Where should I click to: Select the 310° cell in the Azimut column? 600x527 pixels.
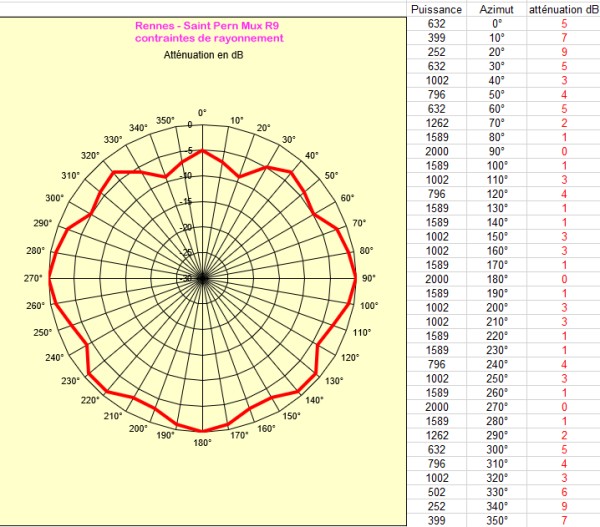496,464
